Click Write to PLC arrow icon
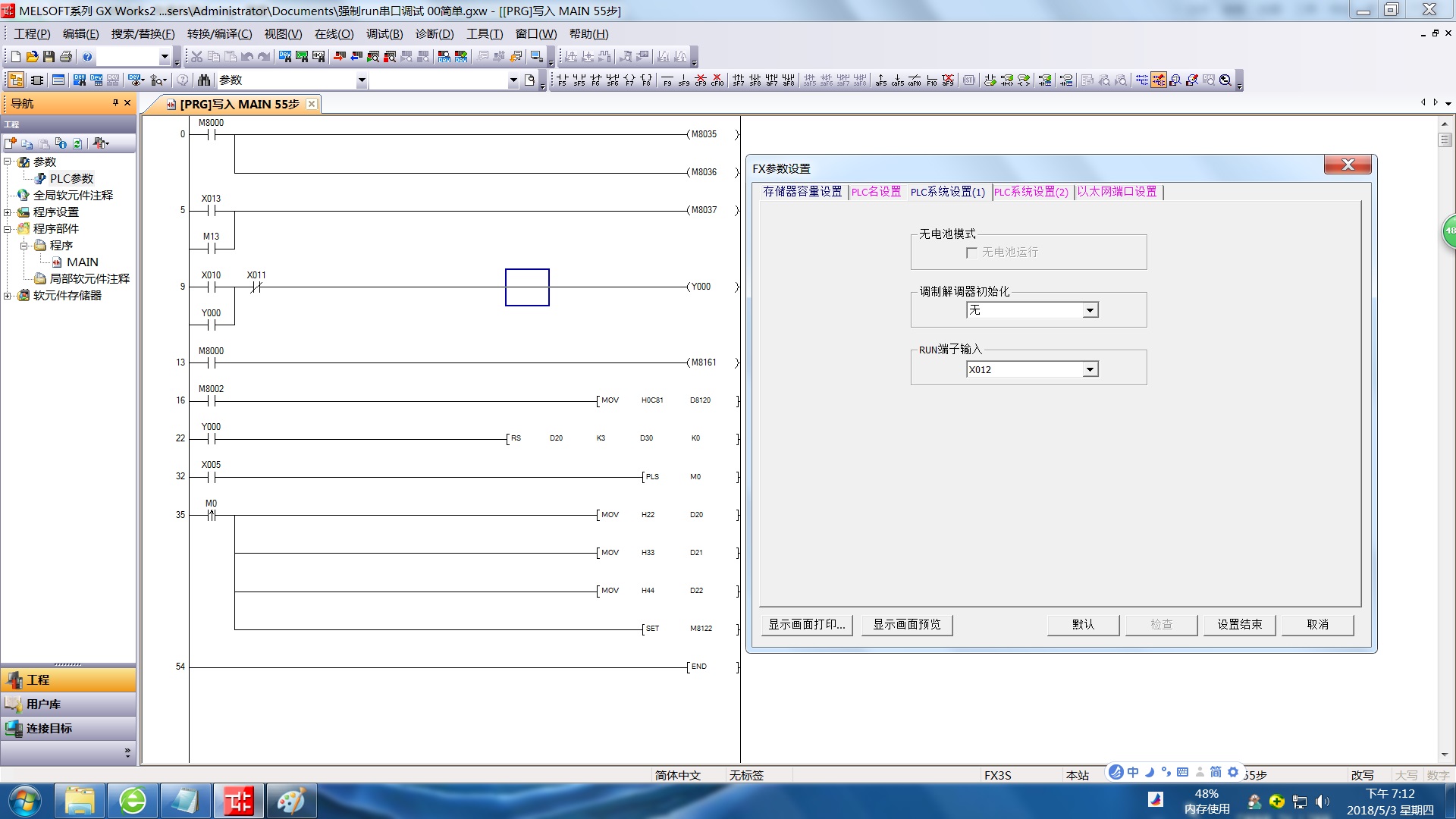Viewport: 1456px width, 819px height. pyautogui.click(x=339, y=57)
